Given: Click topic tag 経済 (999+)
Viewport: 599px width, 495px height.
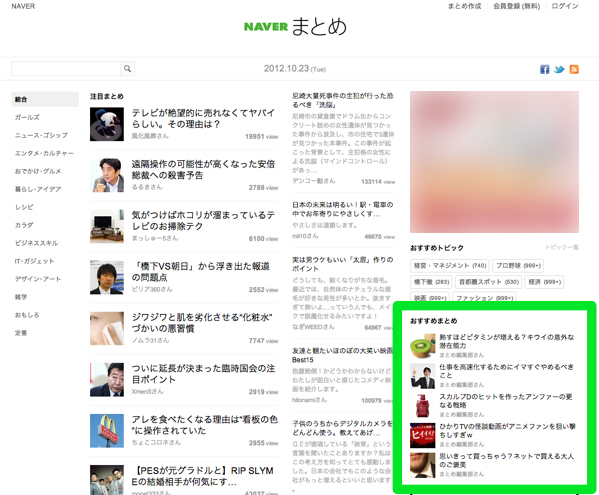Looking at the screenshot, I should 544,282.
